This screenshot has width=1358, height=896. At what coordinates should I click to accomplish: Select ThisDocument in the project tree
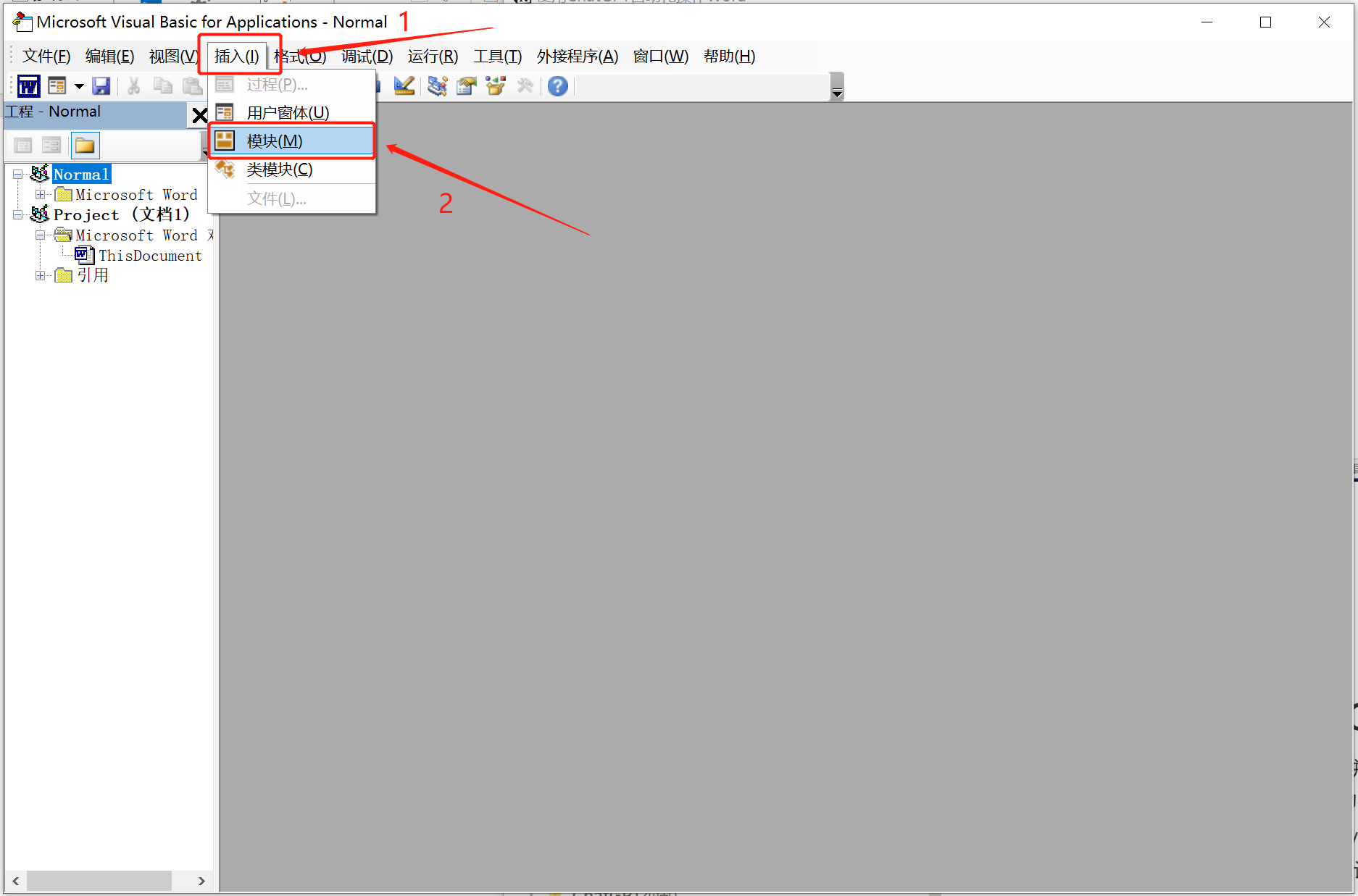(150, 256)
